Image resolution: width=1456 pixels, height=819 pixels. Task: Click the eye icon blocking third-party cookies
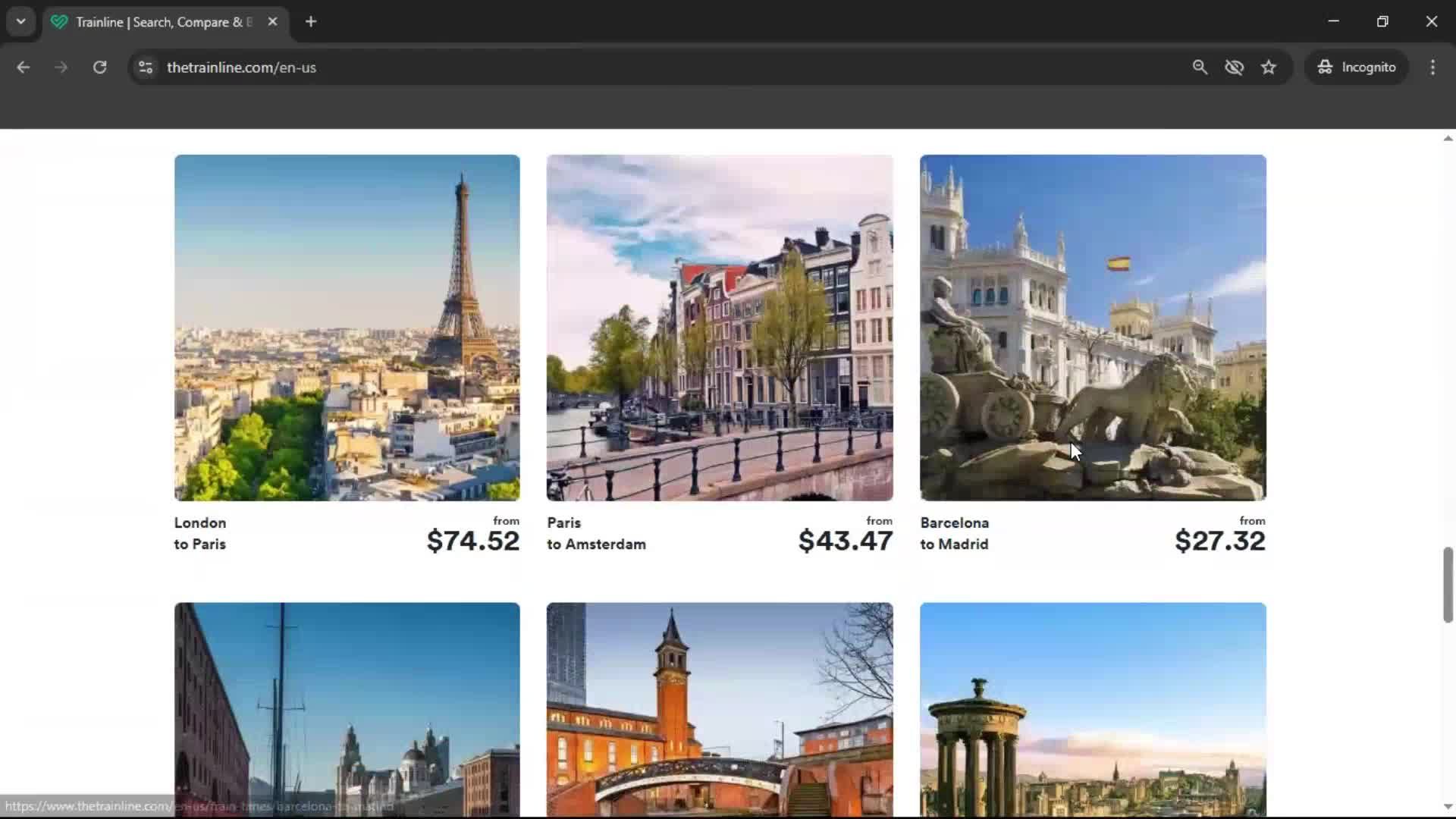(1235, 67)
